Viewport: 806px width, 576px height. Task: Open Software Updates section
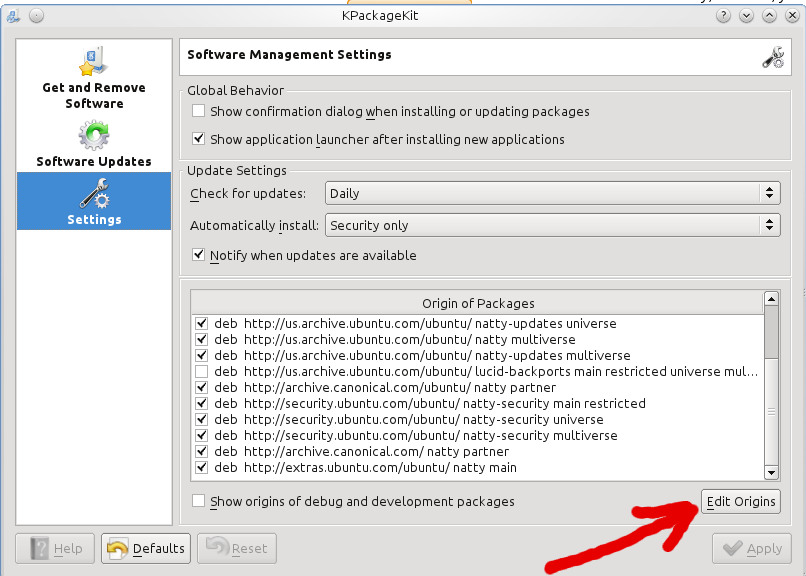click(x=94, y=144)
